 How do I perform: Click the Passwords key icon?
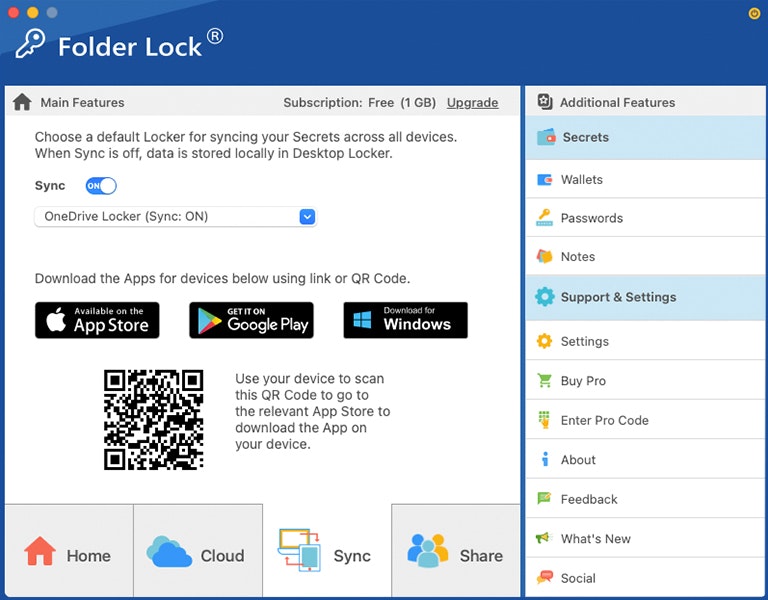pyautogui.click(x=544, y=217)
